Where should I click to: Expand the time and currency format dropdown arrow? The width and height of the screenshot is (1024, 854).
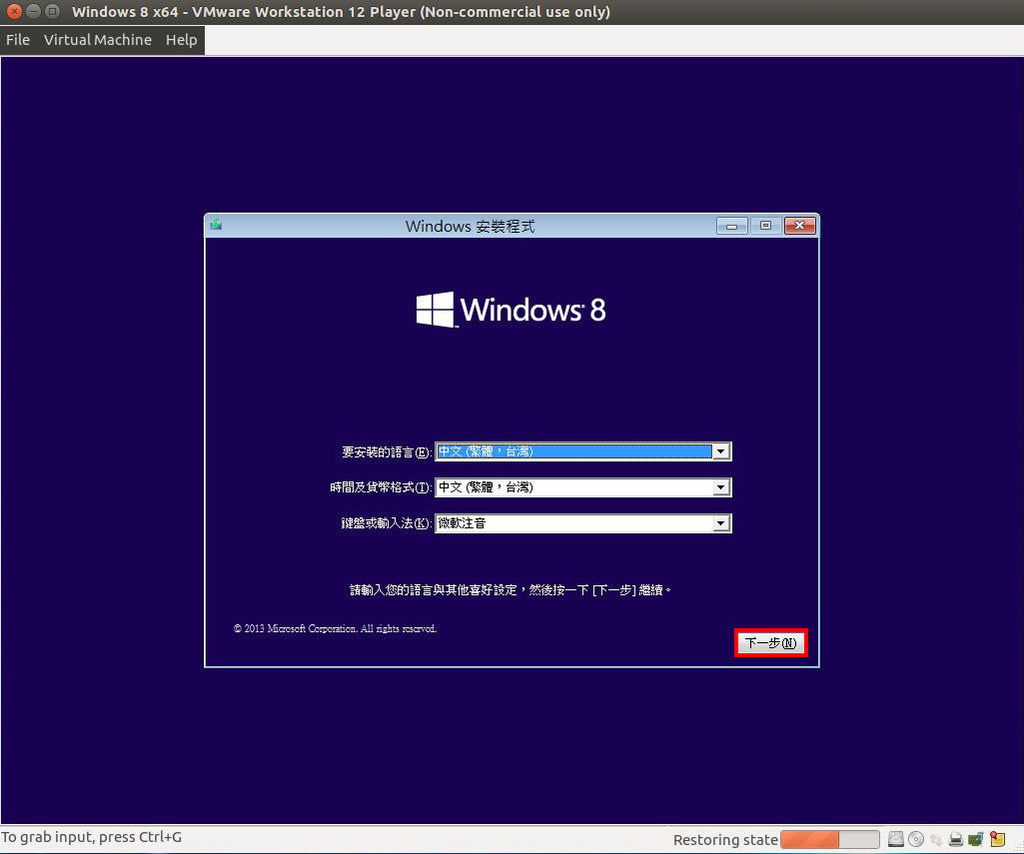point(721,487)
